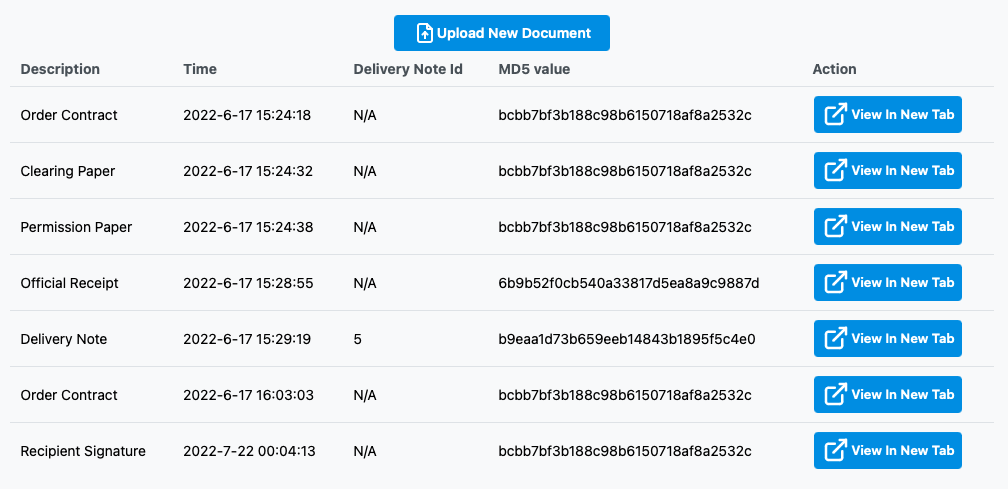This screenshot has height=489, width=1008.
Task: Click the Delivery Note Id column header
Action: [x=408, y=69]
